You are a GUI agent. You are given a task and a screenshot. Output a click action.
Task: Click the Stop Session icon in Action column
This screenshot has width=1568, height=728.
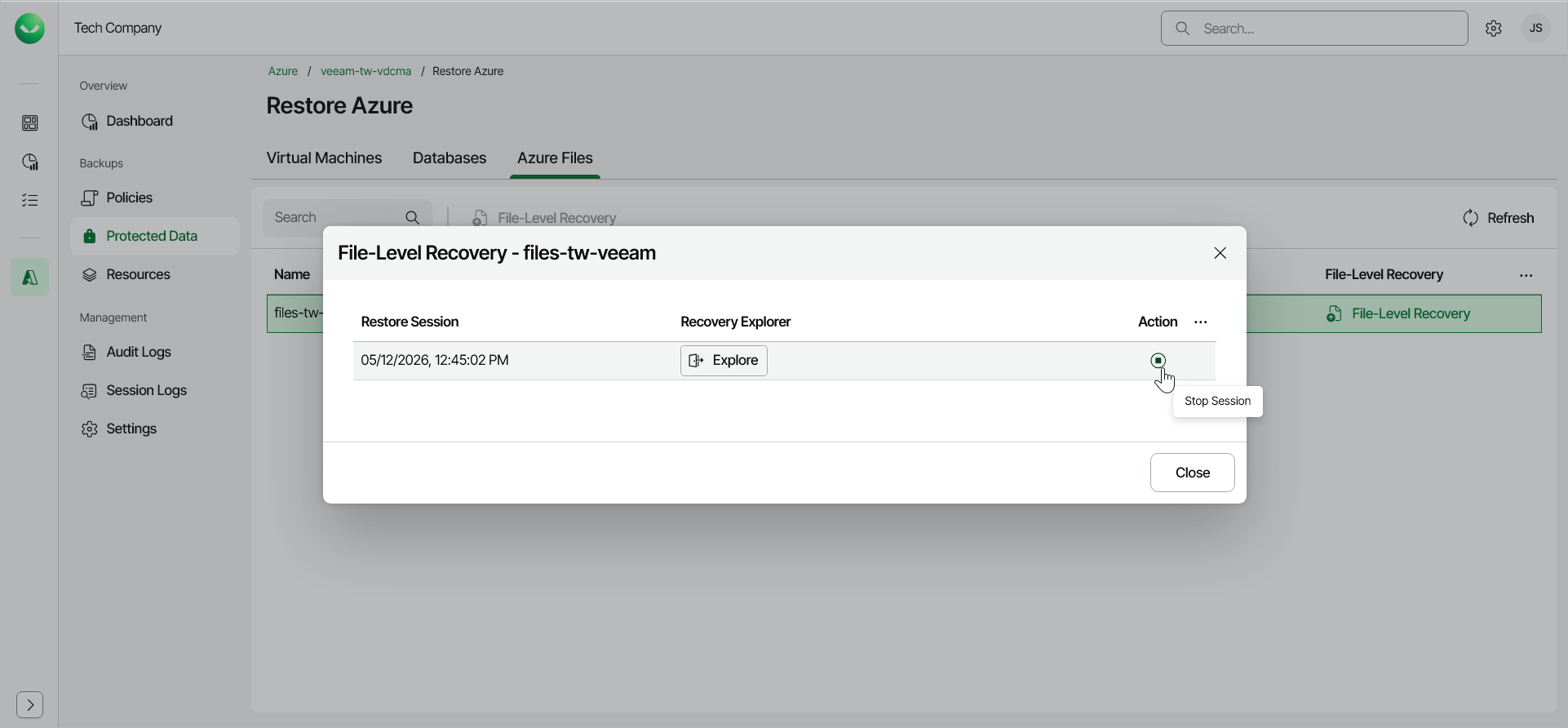[1158, 360]
